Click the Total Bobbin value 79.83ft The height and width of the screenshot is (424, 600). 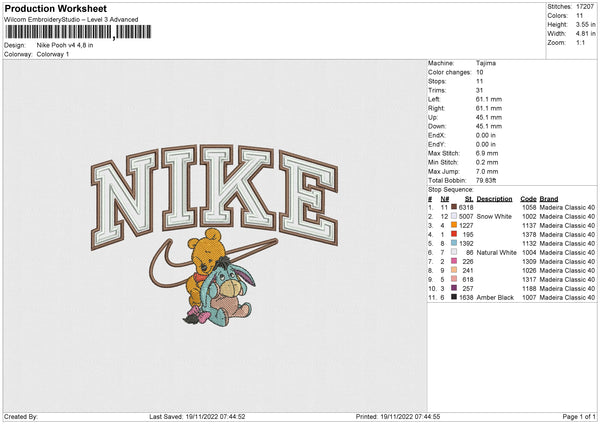tap(486, 180)
